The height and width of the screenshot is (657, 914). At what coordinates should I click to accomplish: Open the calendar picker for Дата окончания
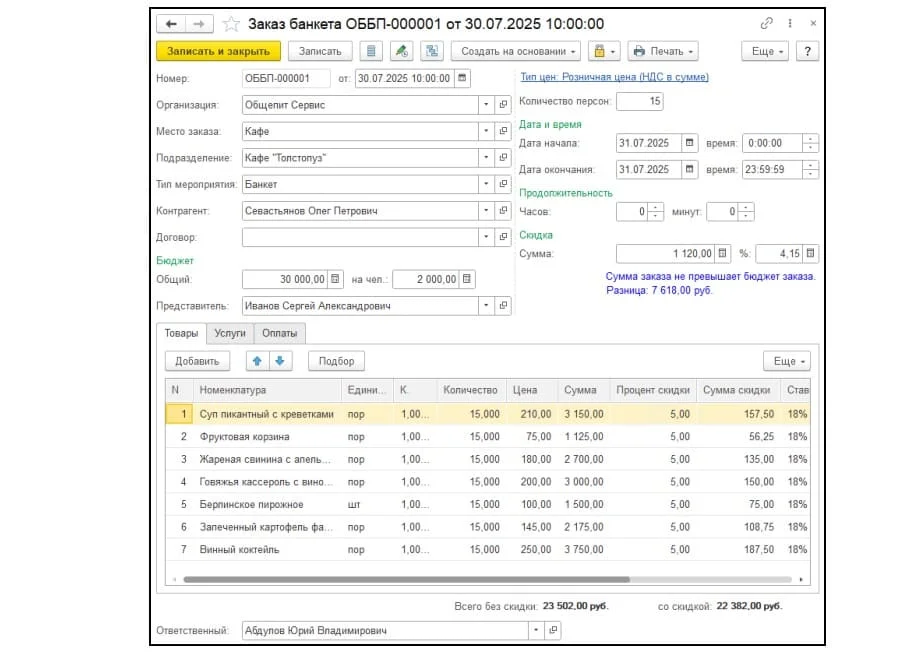[x=690, y=170]
